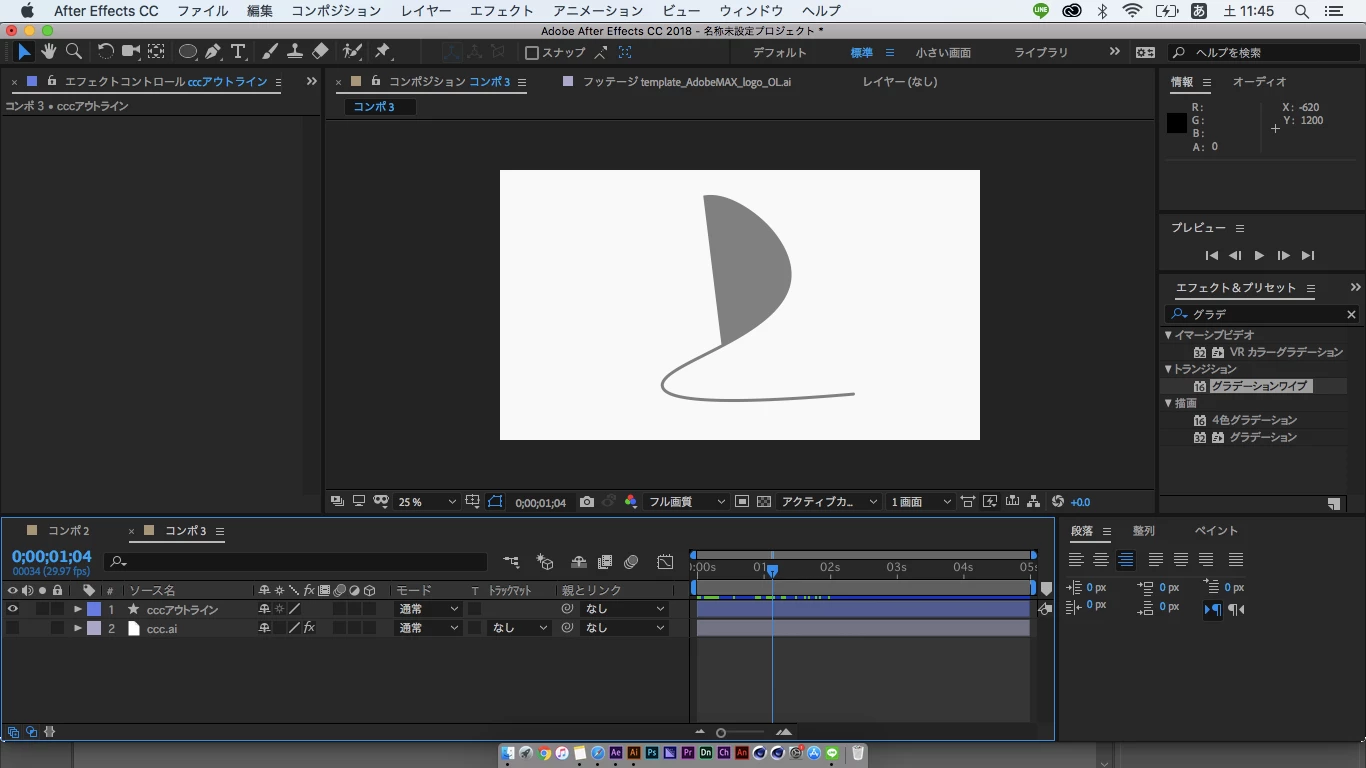The height and width of the screenshot is (768, 1366).
Task: Click the Graph Editor icon in timeline
Action: tap(665, 562)
